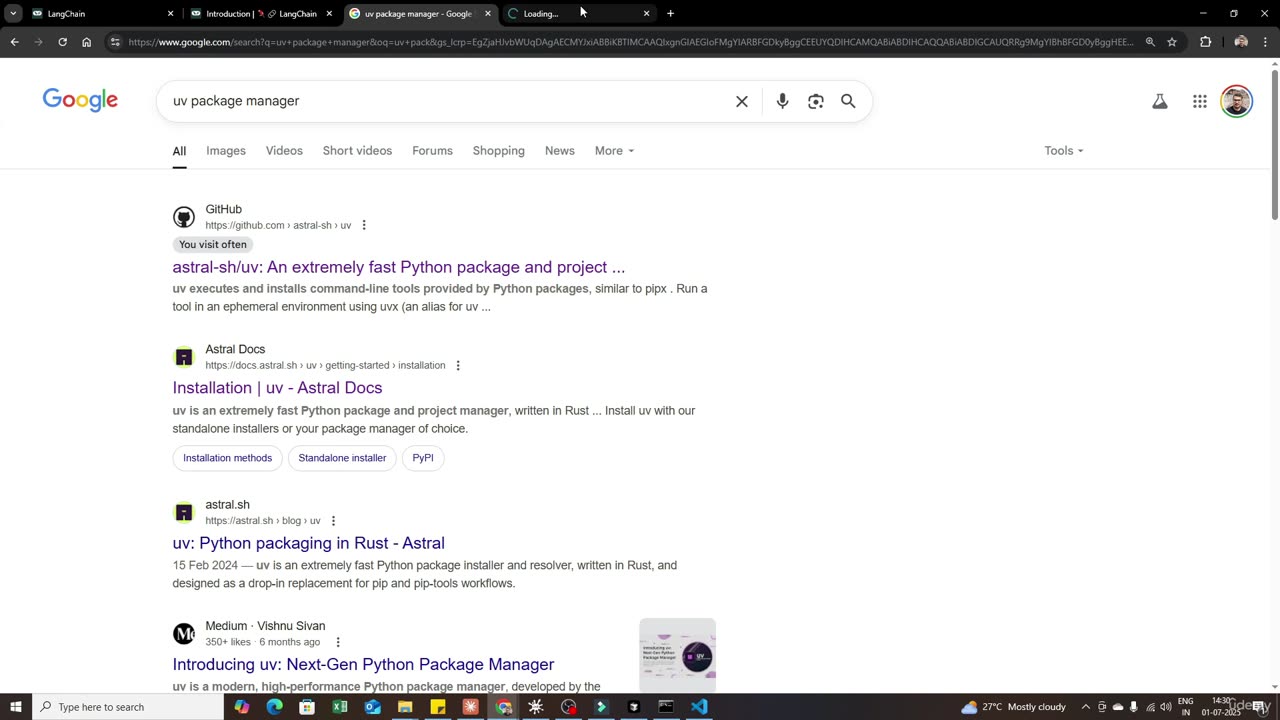Click the browser address bar URL
This screenshot has height=720, width=1280.
[630, 42]
